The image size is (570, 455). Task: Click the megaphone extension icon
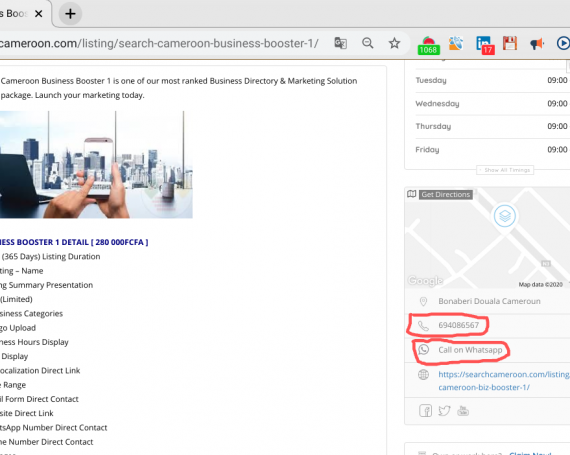click(x=537, y=44)
